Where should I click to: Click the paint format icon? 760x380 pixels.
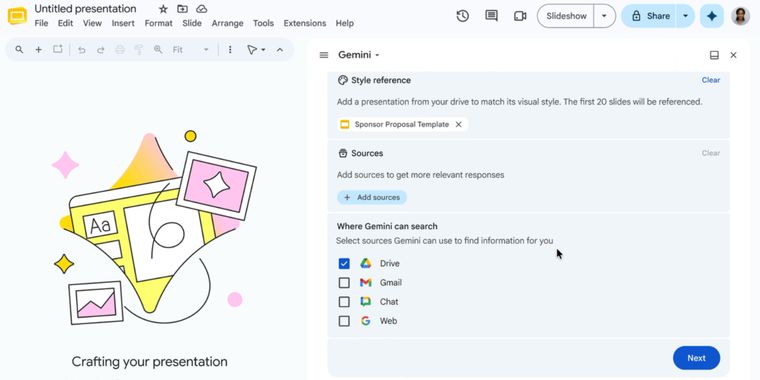coord(139,49)
